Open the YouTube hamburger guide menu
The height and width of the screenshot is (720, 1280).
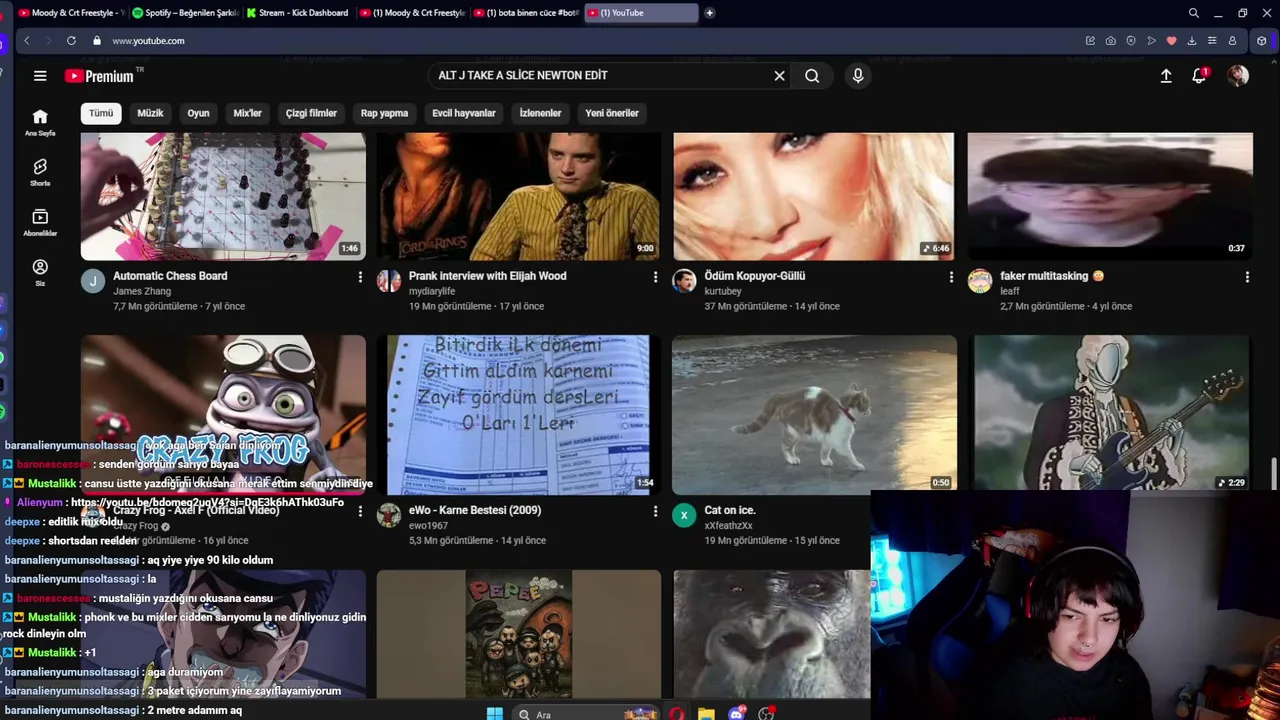click(x=40, y=76)
